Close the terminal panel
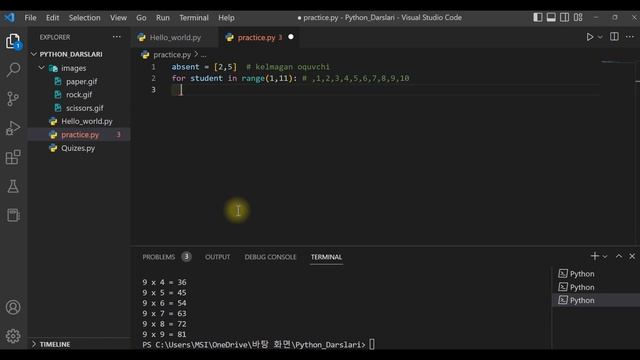Image resolution: width=640 pixels, height=360 pixels. pos(632,256)
